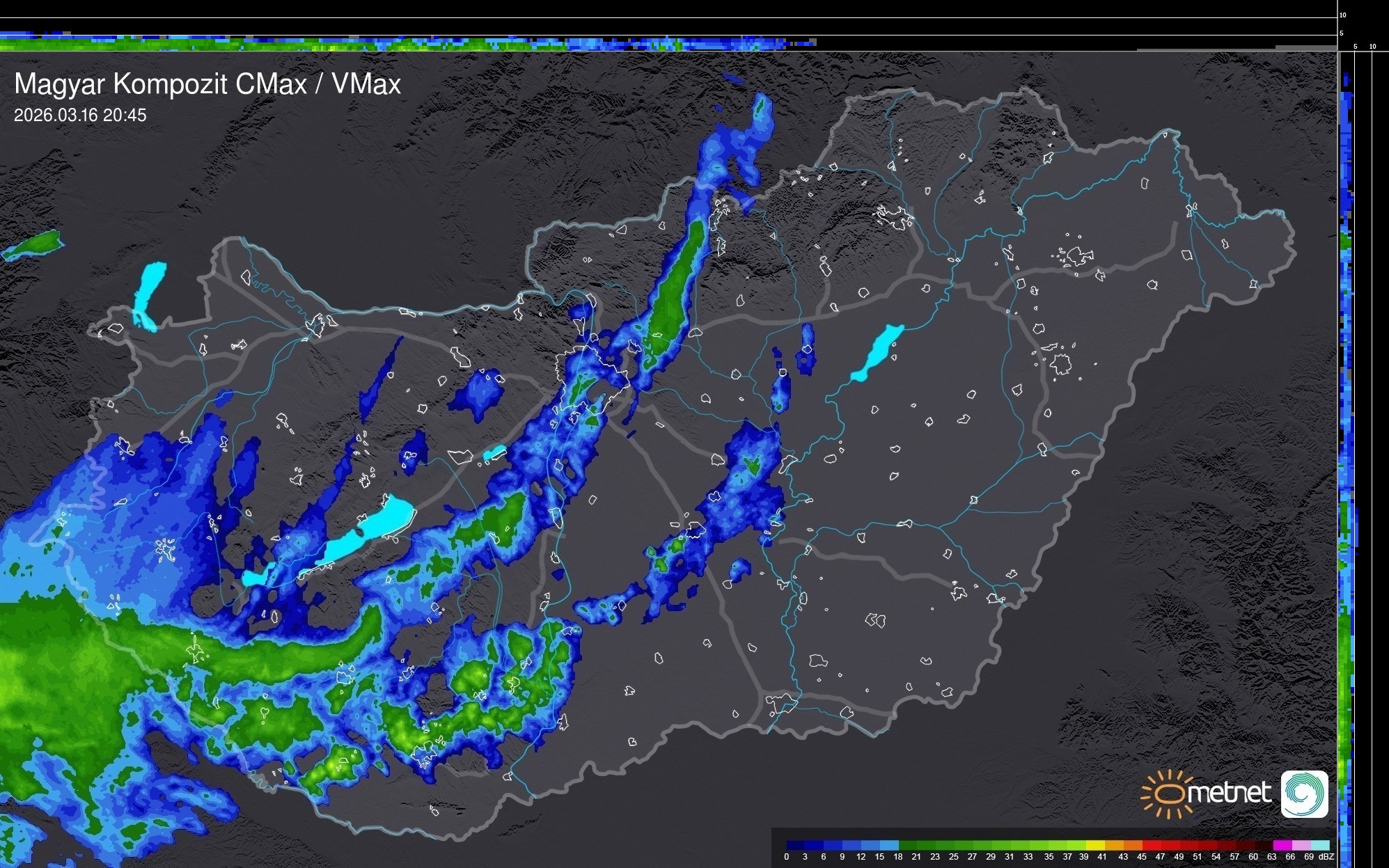Image resolution: width=1389 pixels, height=868 pixels.
Task: Pick the light cyan 69 dBZ swatch
Action: [x=1319, y=845]
